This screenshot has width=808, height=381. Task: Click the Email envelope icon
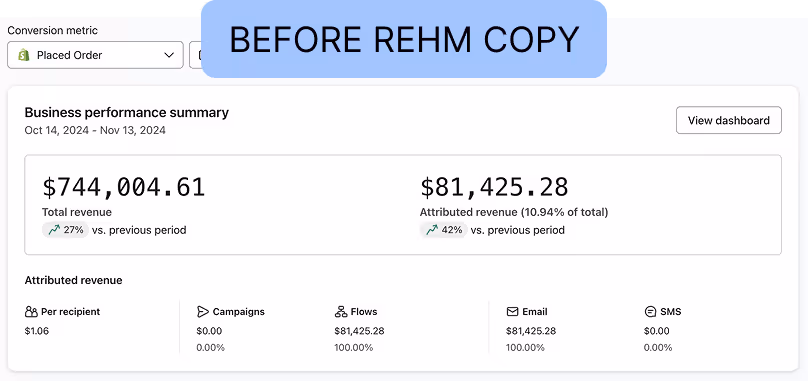(x=512, y=312)
